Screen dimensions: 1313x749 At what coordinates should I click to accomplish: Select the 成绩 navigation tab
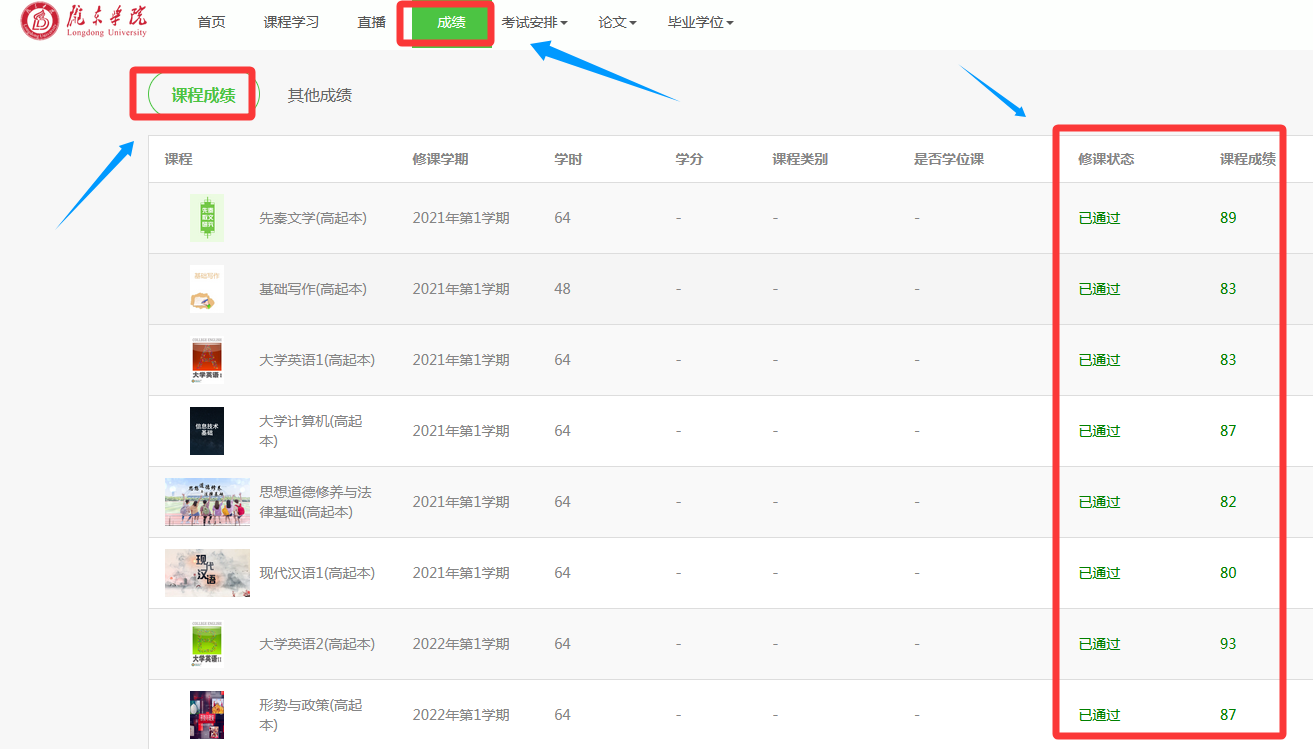[x=451, y=22]
